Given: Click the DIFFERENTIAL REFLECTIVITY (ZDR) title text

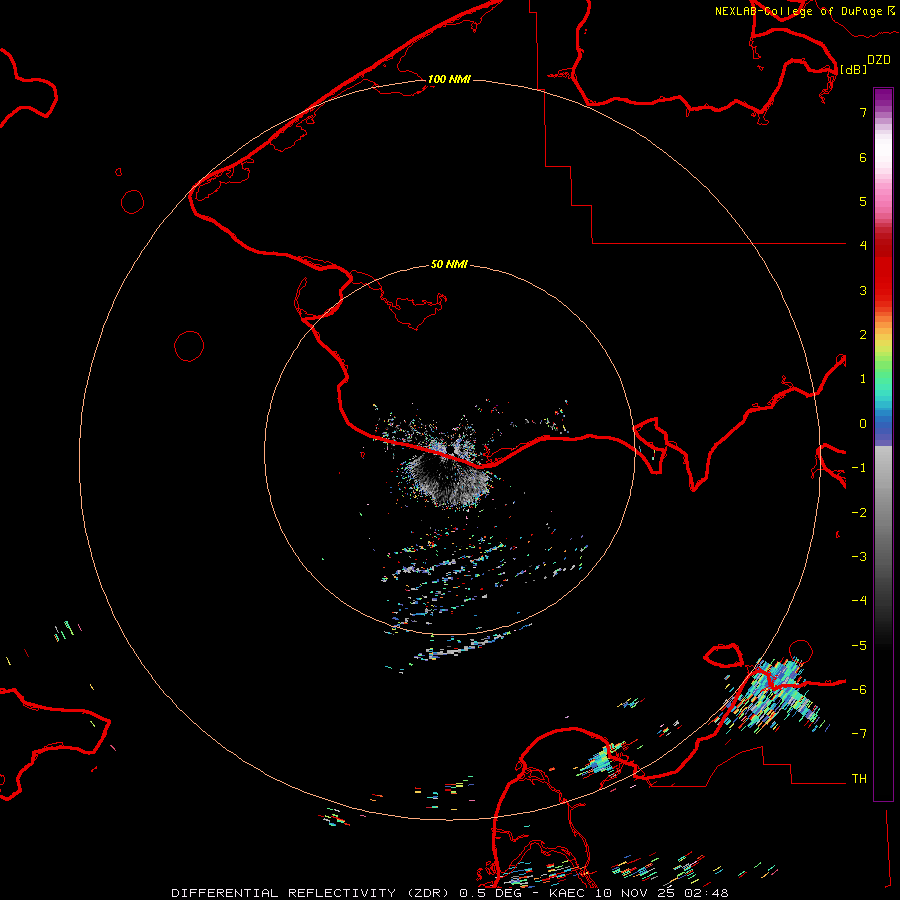Looking at the screenshot, I should pyautogui.click(x=310, y=893).
